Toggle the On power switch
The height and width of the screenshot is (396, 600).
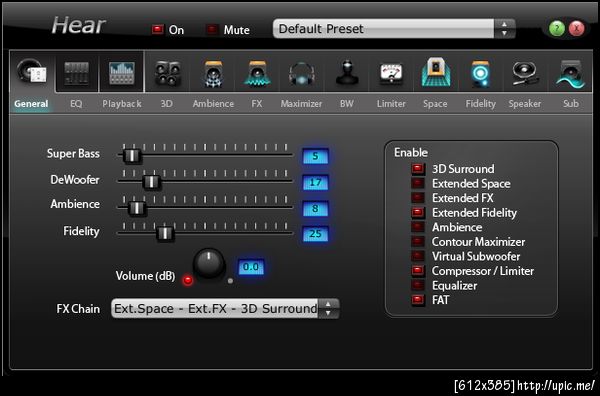157,29
